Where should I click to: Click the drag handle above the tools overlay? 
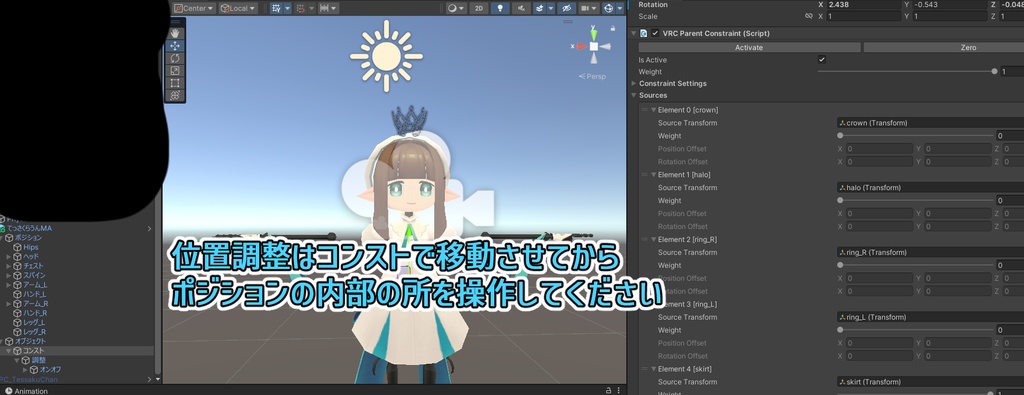point(174,22)
